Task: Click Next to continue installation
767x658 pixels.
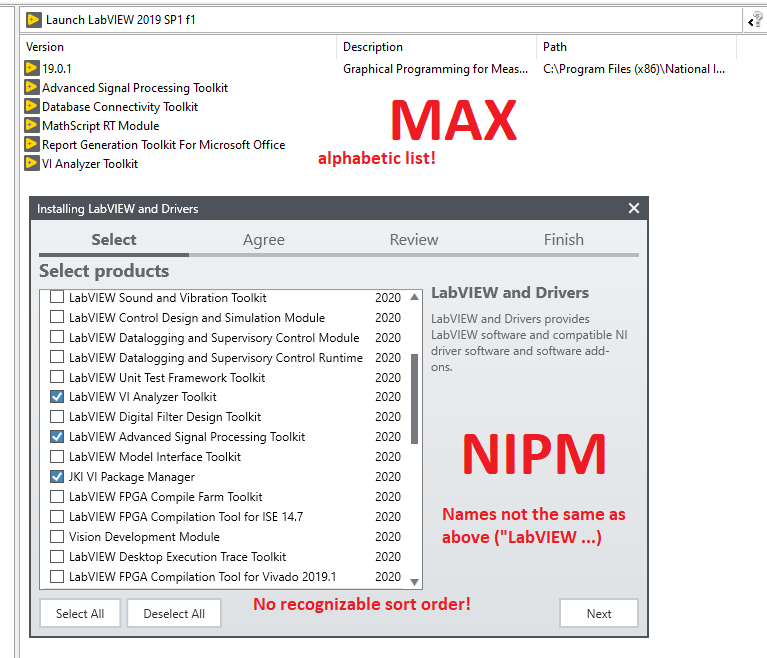Action: click(x=599, y=613)
